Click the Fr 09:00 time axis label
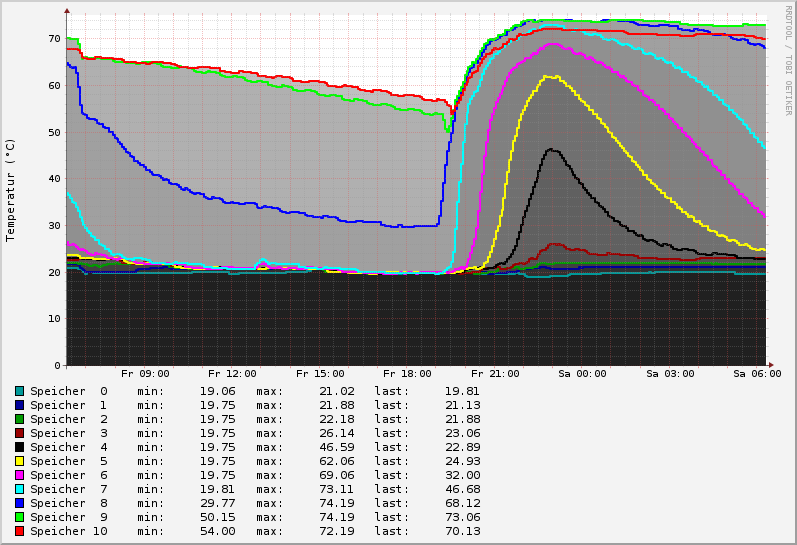 pos(145,374)
